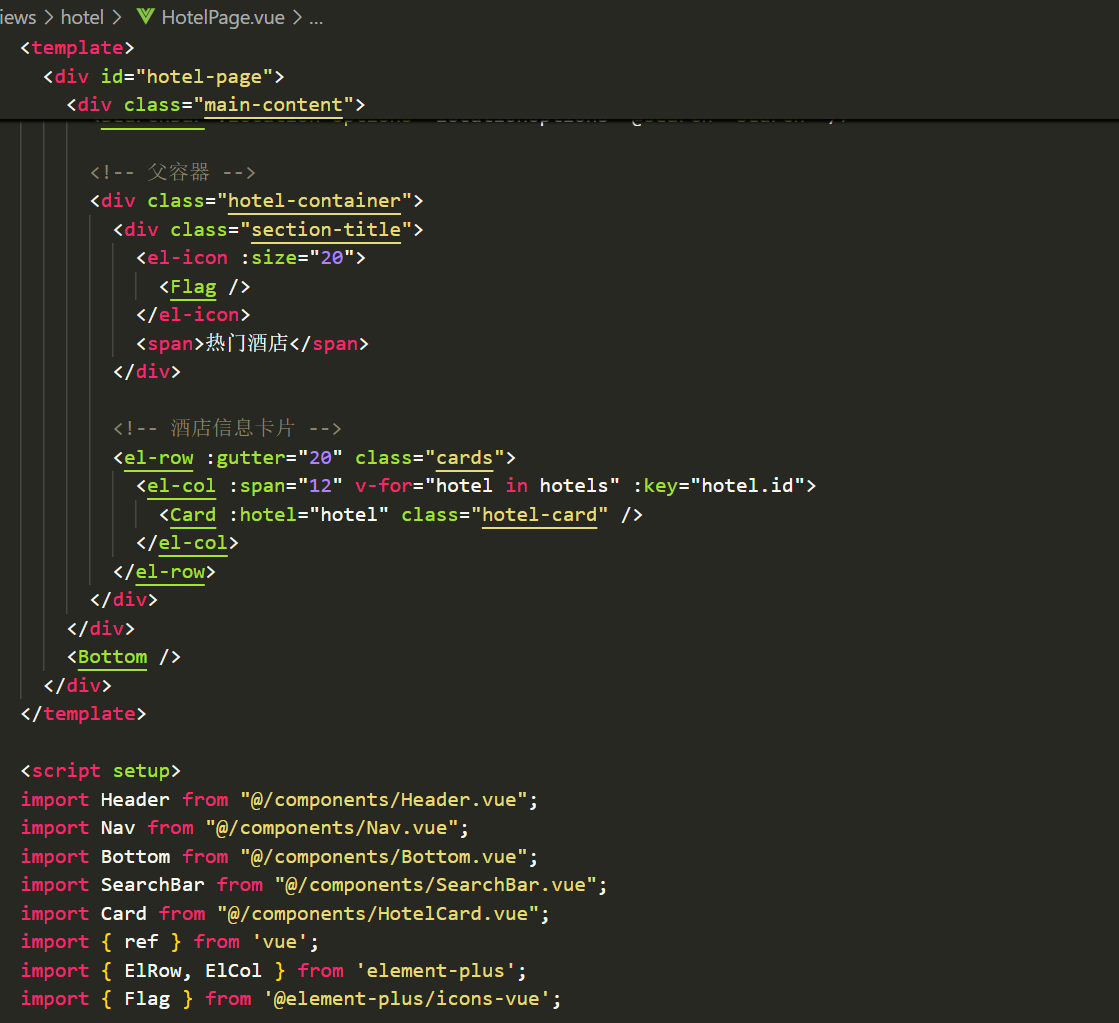1119x1023 pixels.
Task: Open the HotelPage.vue breadcrumb item
Action: pyautogui.click(x=223, y=17)
